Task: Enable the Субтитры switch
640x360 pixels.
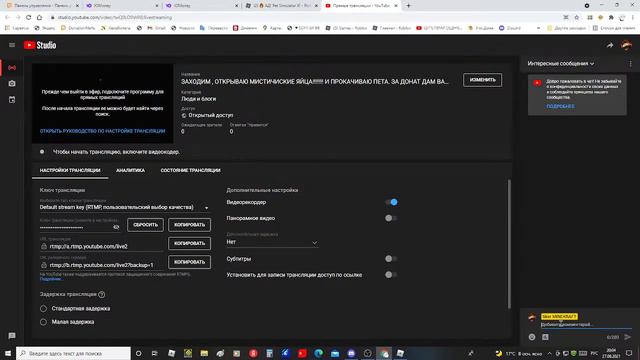Action: pyautogui.click(x=391, y=259)
